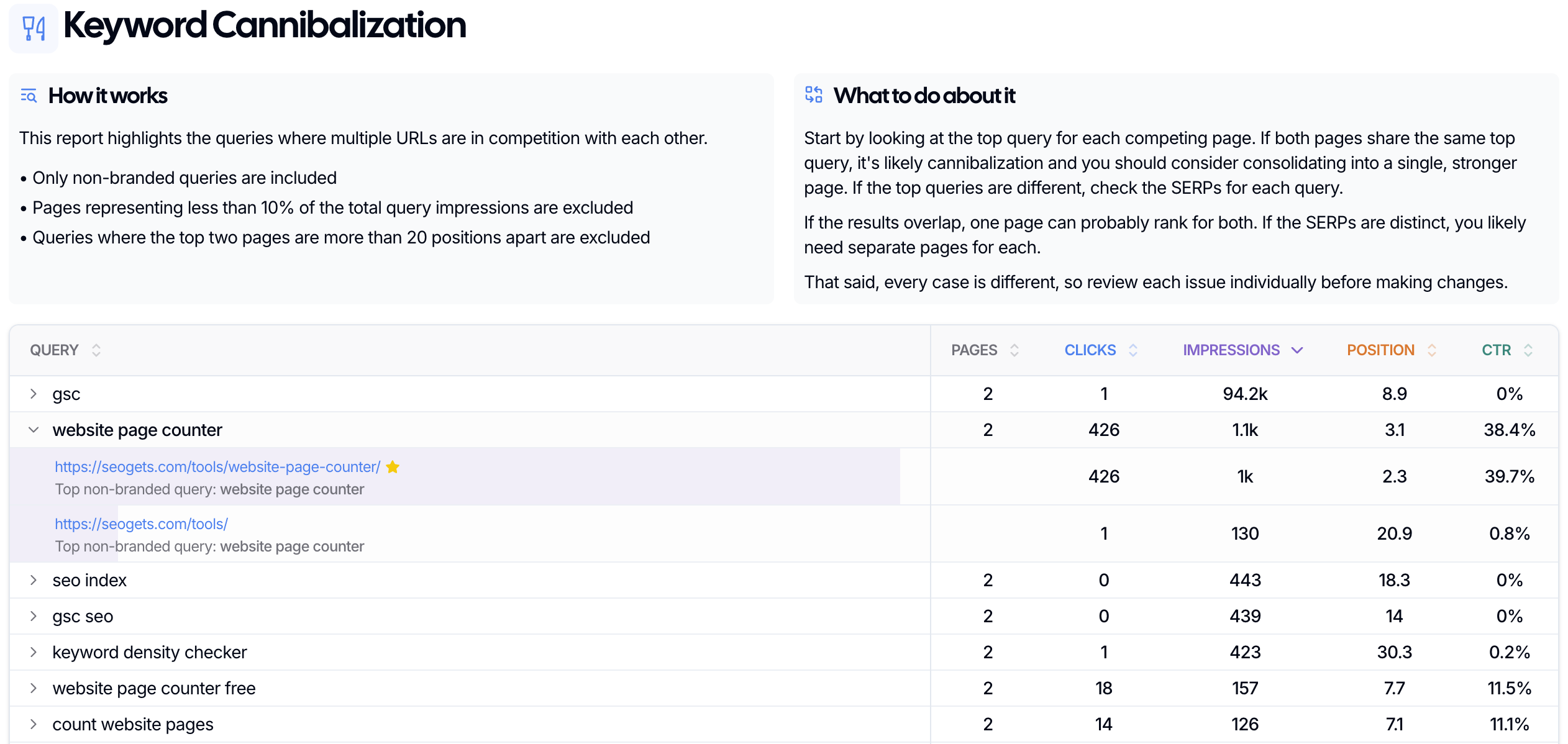Screen dimensions: 1568x744
Task: Click the sort arrows next to POSITION
Action: [x=1432, y=350]
